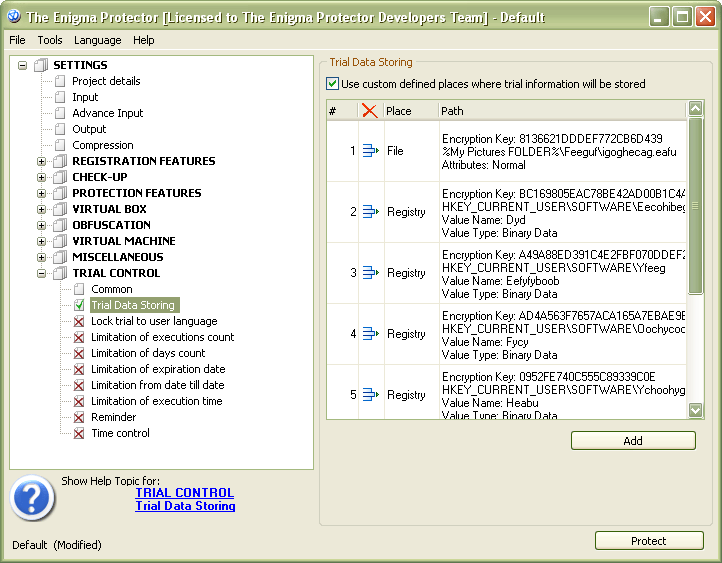This screenshot has height=563, width=722.
Task: Toggle the Reminder red X mark
Action: 79,418
